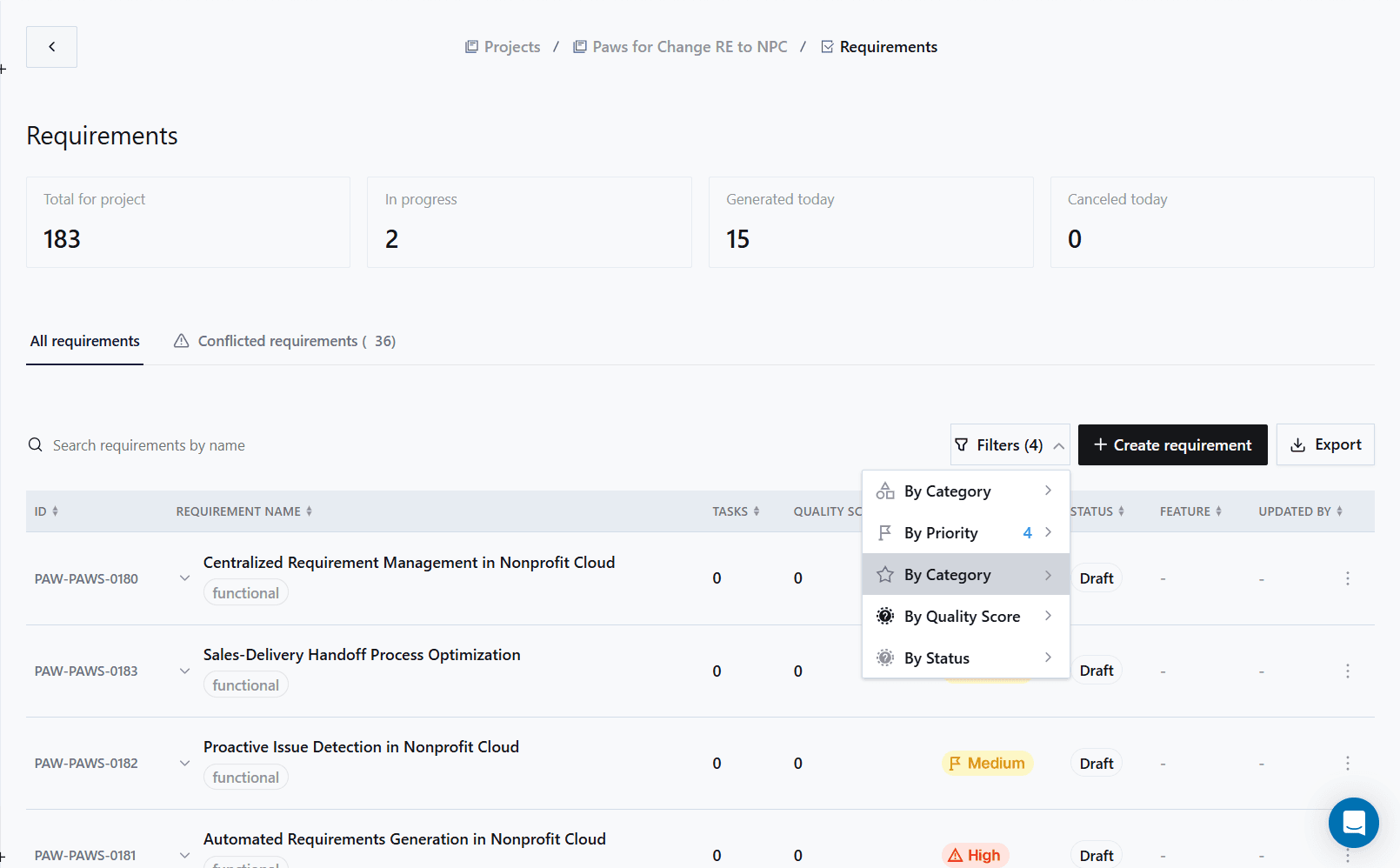
Task: Click the High priority warning icon for PAW-PAWS-0181
Action: pyautogui.click(x=956, y=855)
